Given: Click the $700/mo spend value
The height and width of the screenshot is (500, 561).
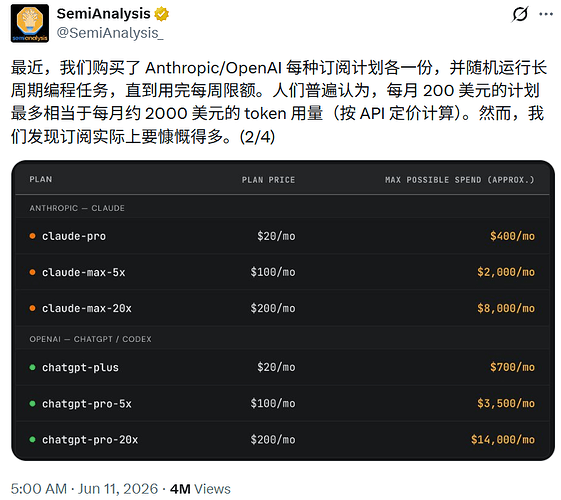Looking at the screenshot, I should pyautogui.click(x=512, y=367).
